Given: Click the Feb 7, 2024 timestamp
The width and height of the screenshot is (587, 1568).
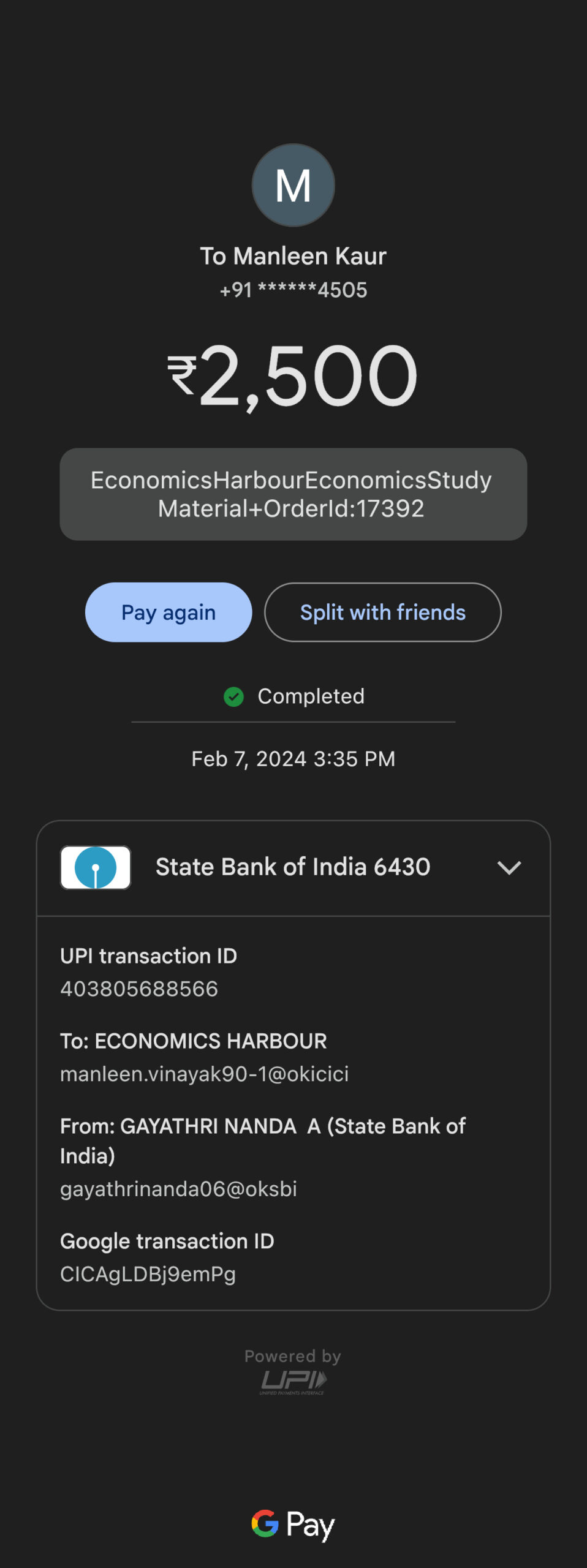Looking at the screenshot, I should [x=293, y=759].
